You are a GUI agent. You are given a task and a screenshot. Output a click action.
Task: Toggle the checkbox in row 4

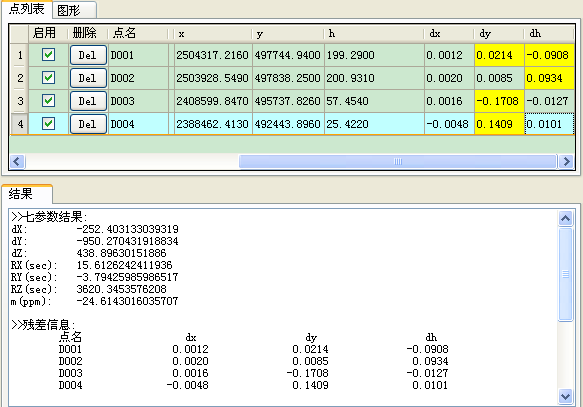[48, 124]
